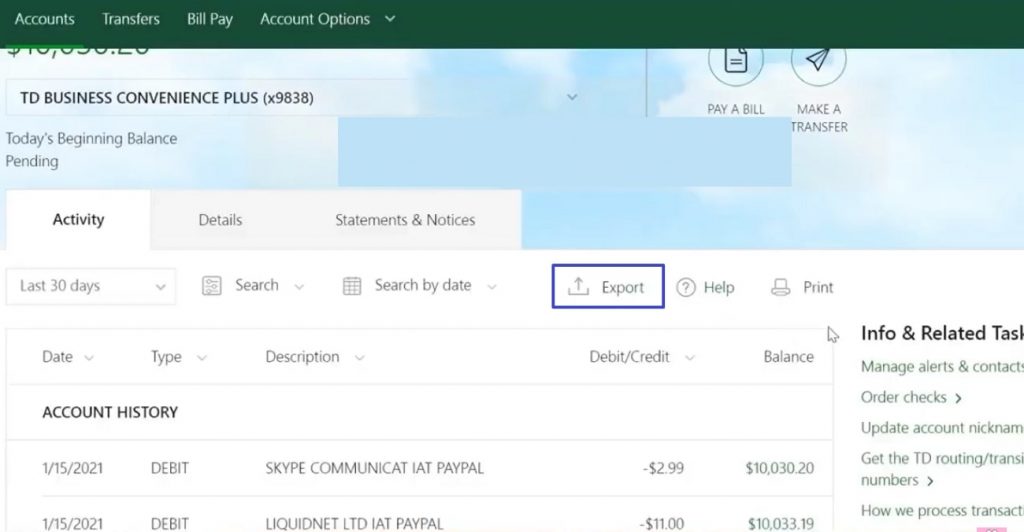
Task: Open the Transfers menu item
Action: [131, 19]
